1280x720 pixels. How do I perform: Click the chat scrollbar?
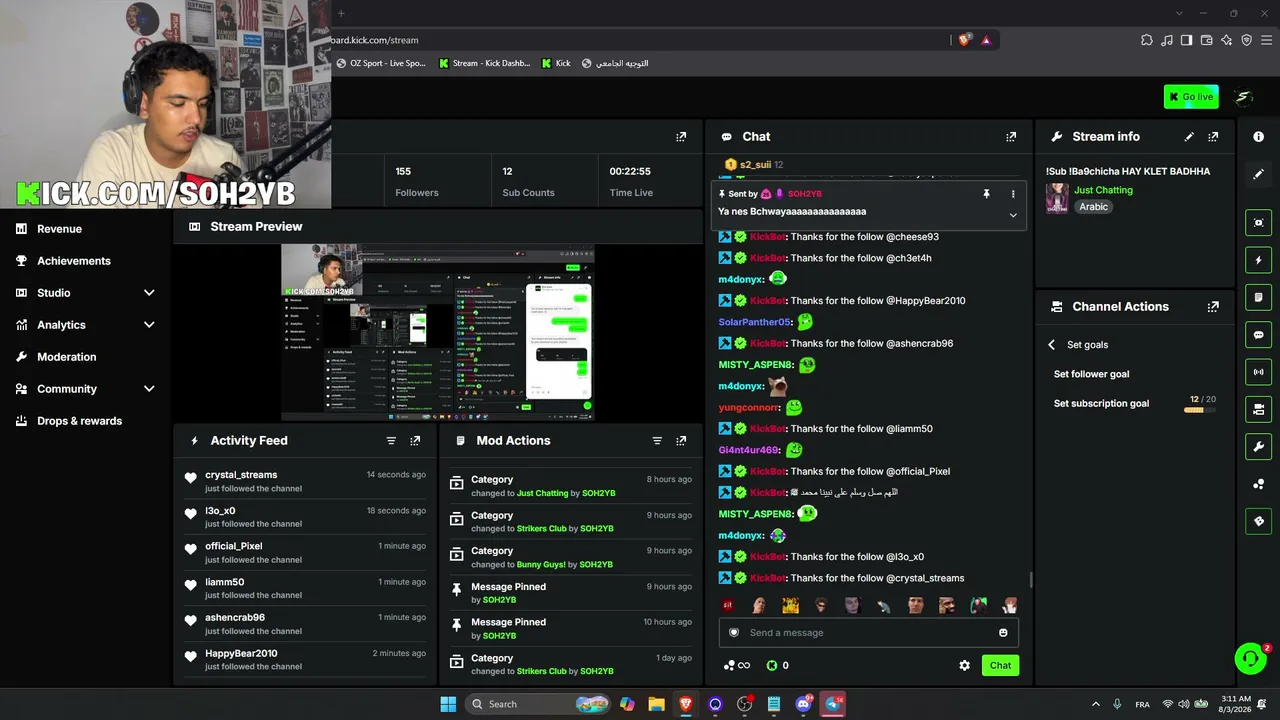1031,580
